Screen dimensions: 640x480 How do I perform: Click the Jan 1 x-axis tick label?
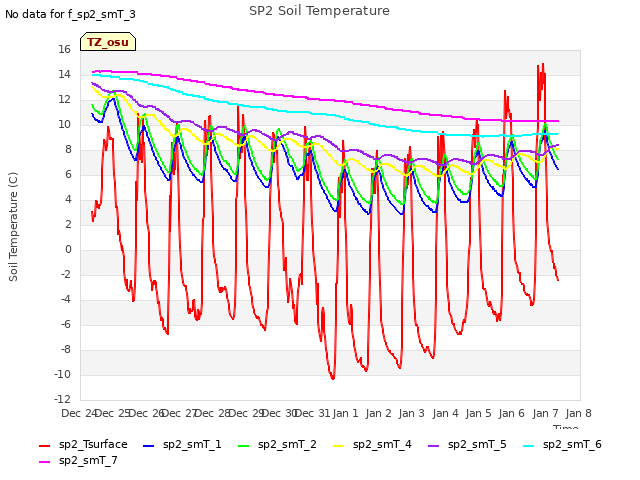[x=345, y=413]
